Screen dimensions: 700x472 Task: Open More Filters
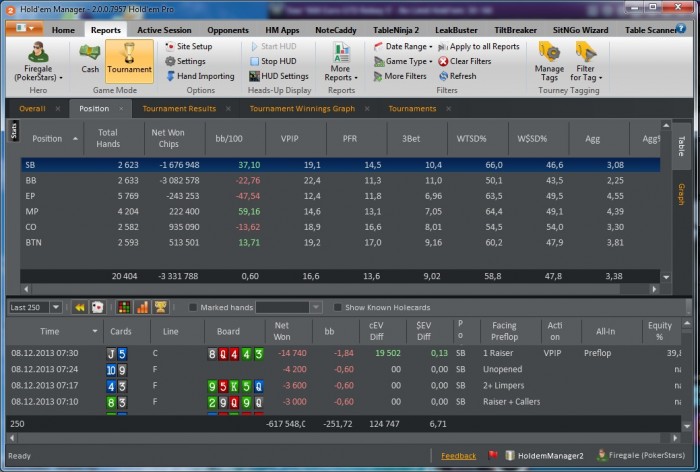click(400, 76)
